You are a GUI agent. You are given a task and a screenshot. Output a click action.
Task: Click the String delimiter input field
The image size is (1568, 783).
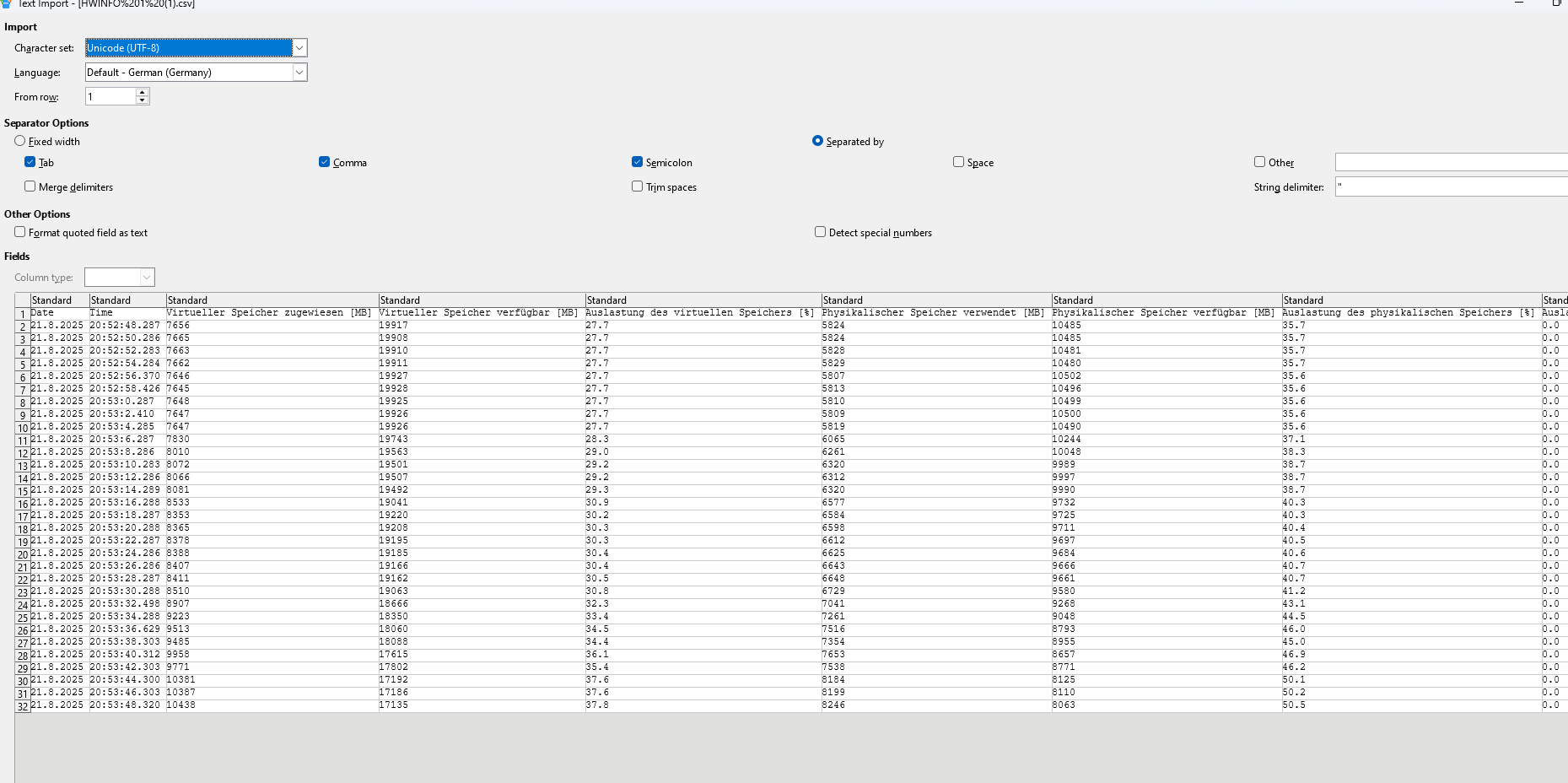tap(1452, 186)
